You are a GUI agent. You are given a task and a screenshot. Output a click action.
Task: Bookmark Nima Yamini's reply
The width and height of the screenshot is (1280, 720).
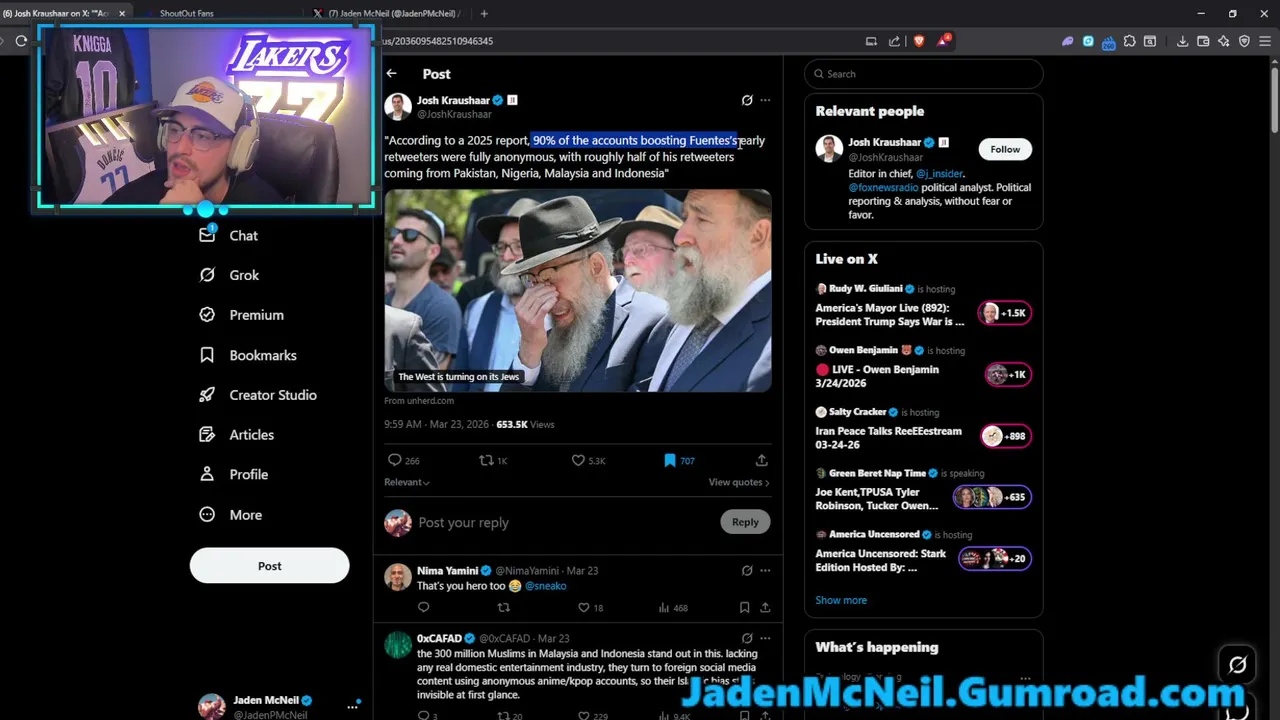coord(744,607)
